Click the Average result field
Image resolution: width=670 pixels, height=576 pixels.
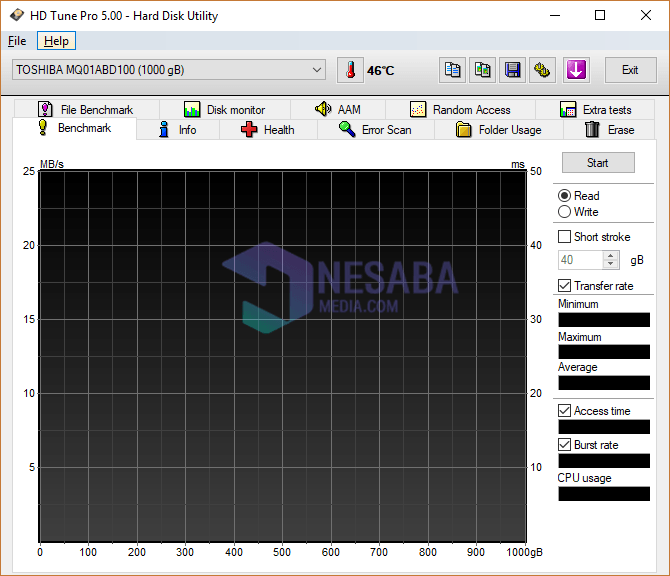coord(604,383)
